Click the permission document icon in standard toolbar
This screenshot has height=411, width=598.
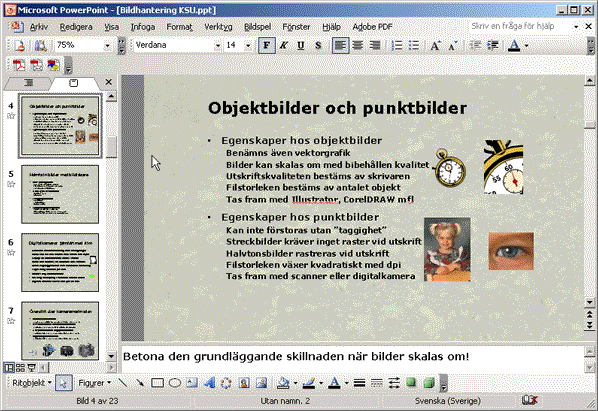(19, 46)
